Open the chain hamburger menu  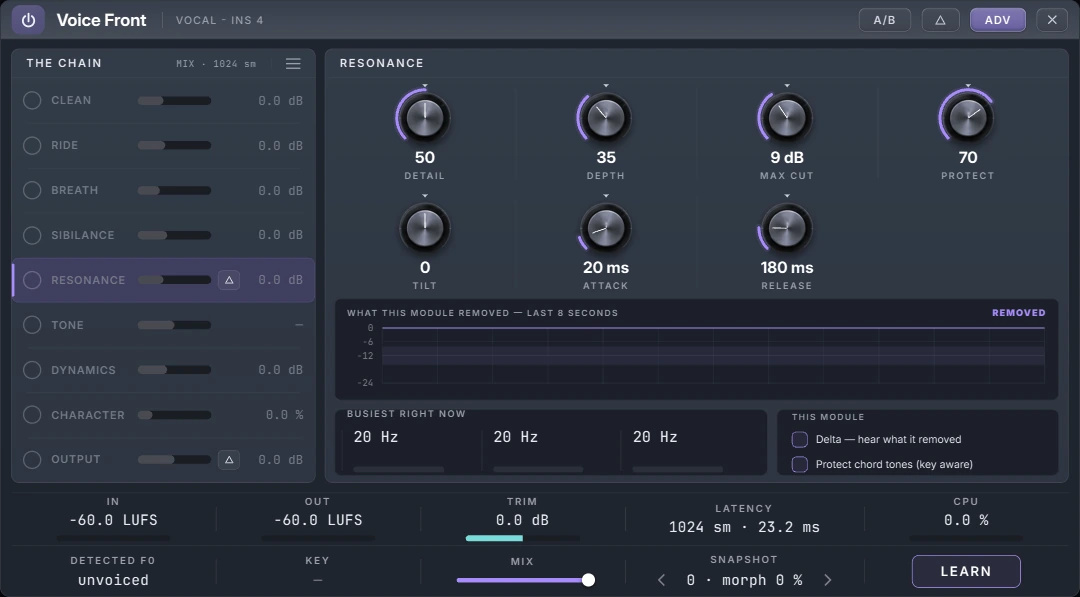[293, 63]
